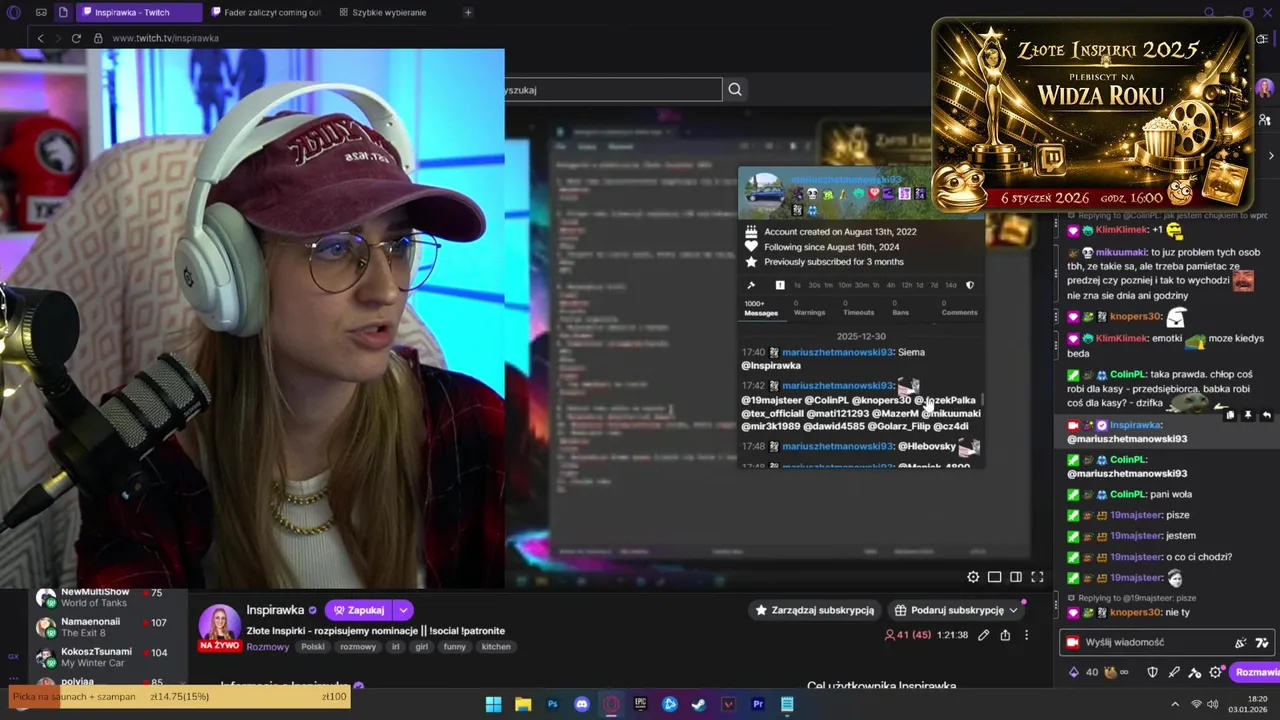Copy the highlighted Inspirawka chat message
The height and width of the screenshot is (720, 1280).
point(1230,415)
